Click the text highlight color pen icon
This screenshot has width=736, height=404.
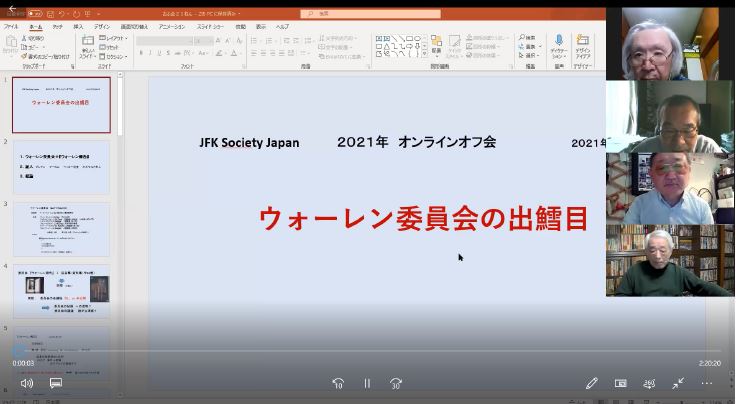[219, 53]
